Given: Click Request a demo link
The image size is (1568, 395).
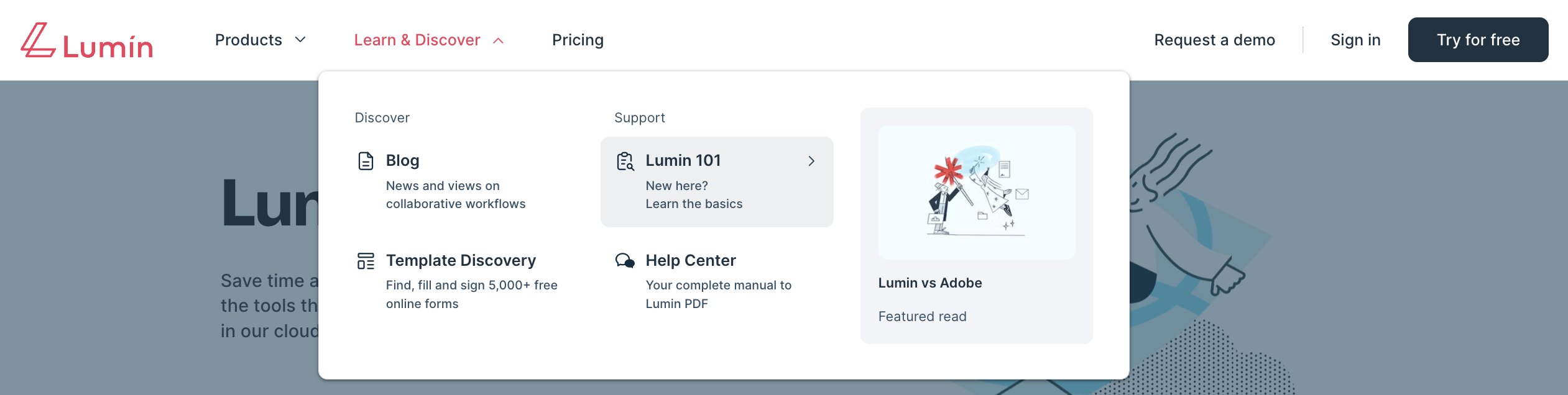Looking at the screenshot, I should pyautogui.click(x=1214, y=40).
